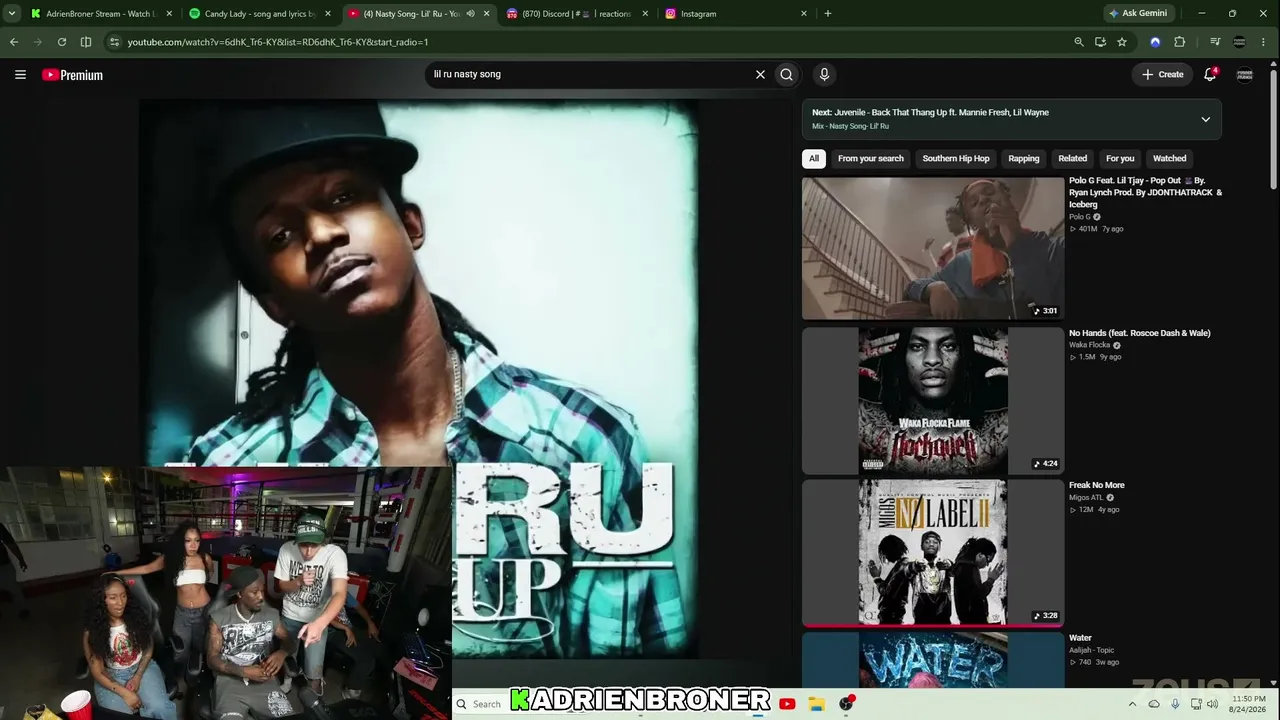This screenshot has width=1280, height=720.
Task: Open No Hands video title link
Action: pyautogui.click(x=1140, y=333)
